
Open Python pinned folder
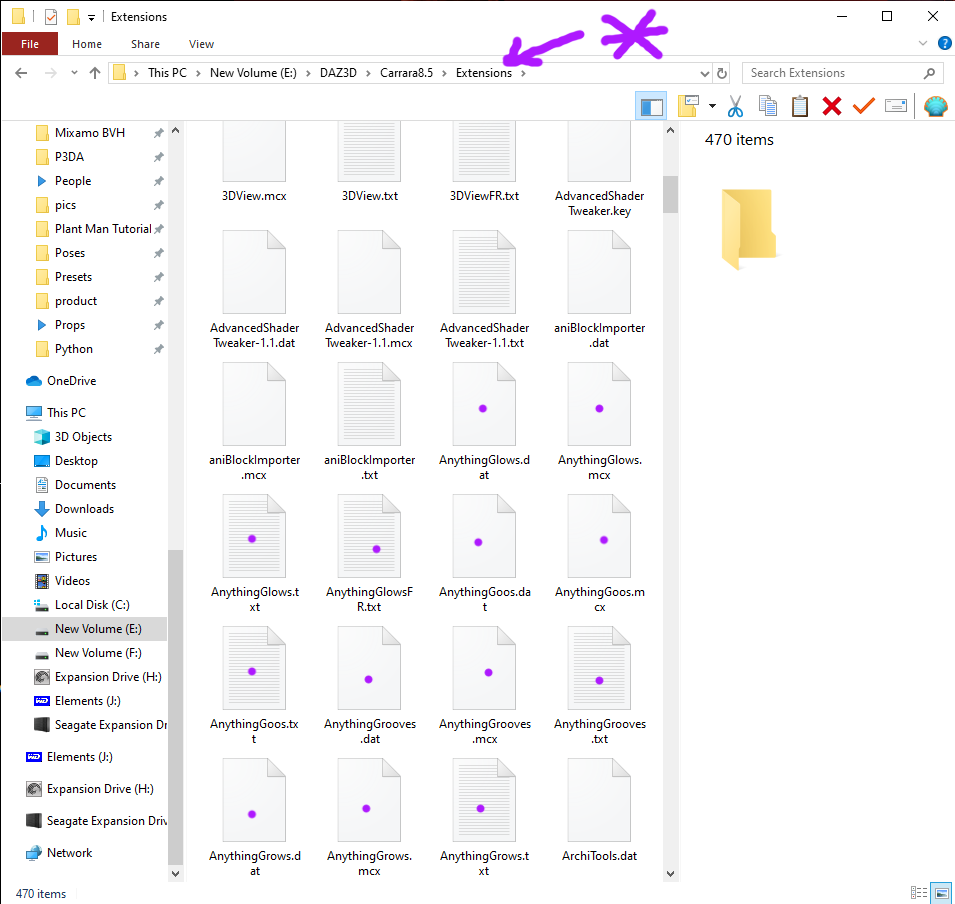pos(74,349)
